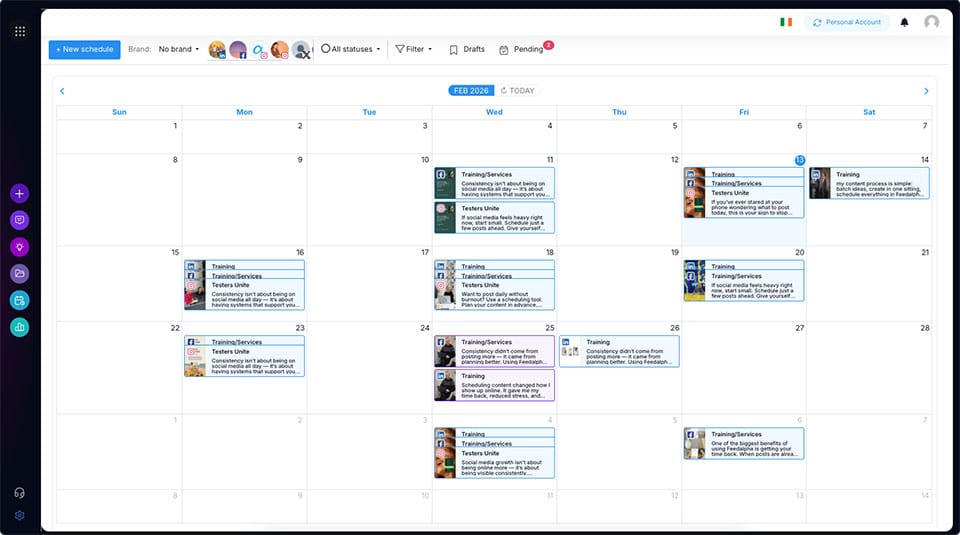Click the Irish flag language icon
Image resolution: width=960 pixels, height=535 pixels.
[786, 22]
